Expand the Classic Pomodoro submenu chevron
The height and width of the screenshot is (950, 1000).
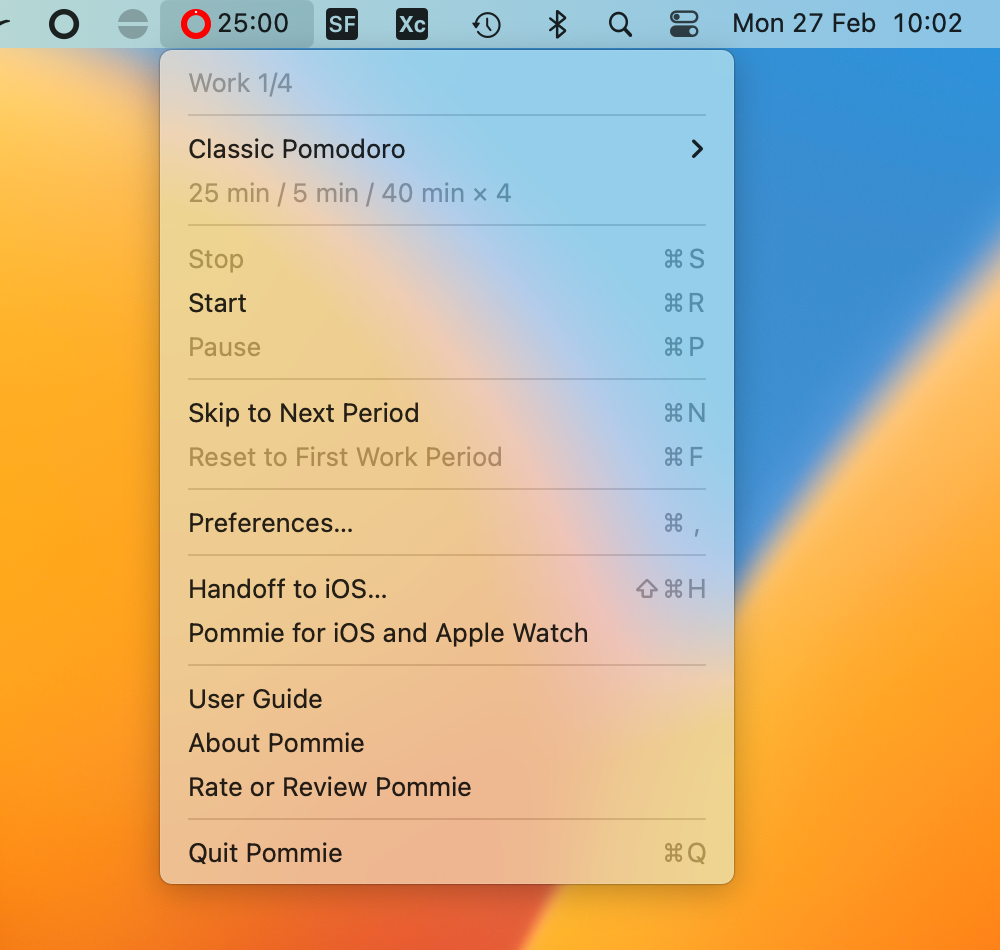(697, 149)
